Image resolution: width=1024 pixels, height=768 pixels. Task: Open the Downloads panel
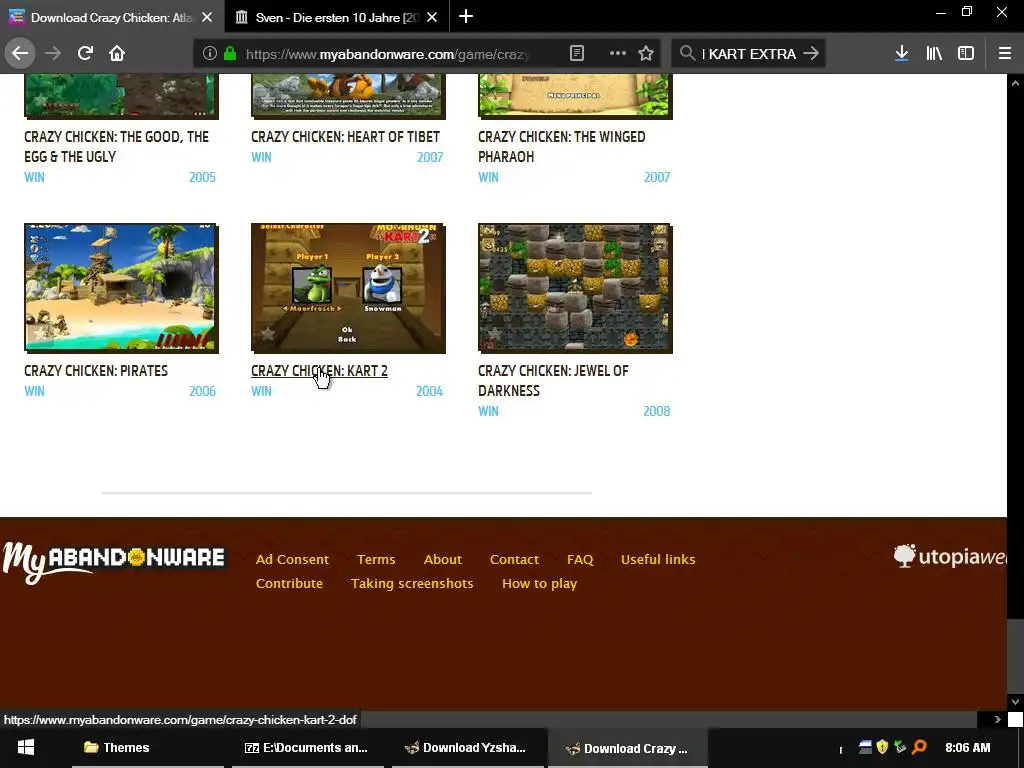coord(902,54)
